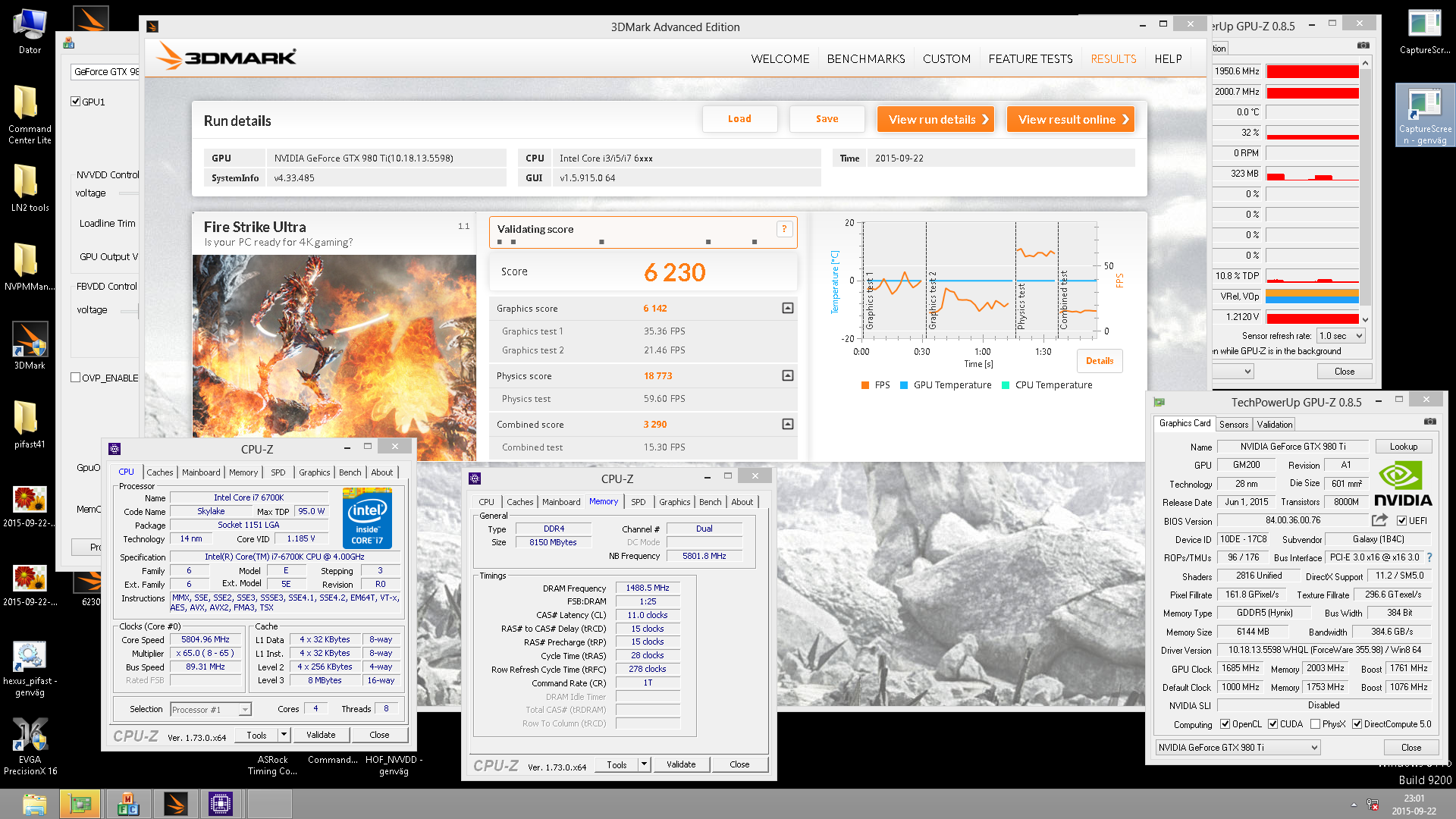Switch to the Validation tab in GPU-Z

tap(1274, 425)
